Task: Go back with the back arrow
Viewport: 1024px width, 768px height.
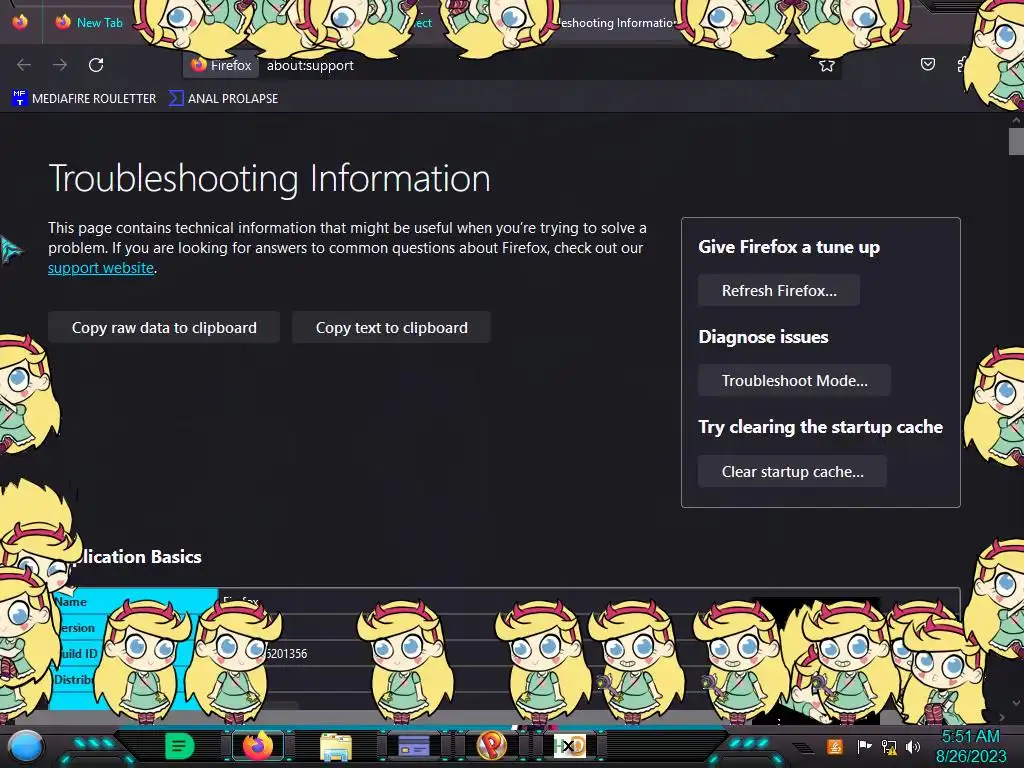Action: [x=24, y=65]
